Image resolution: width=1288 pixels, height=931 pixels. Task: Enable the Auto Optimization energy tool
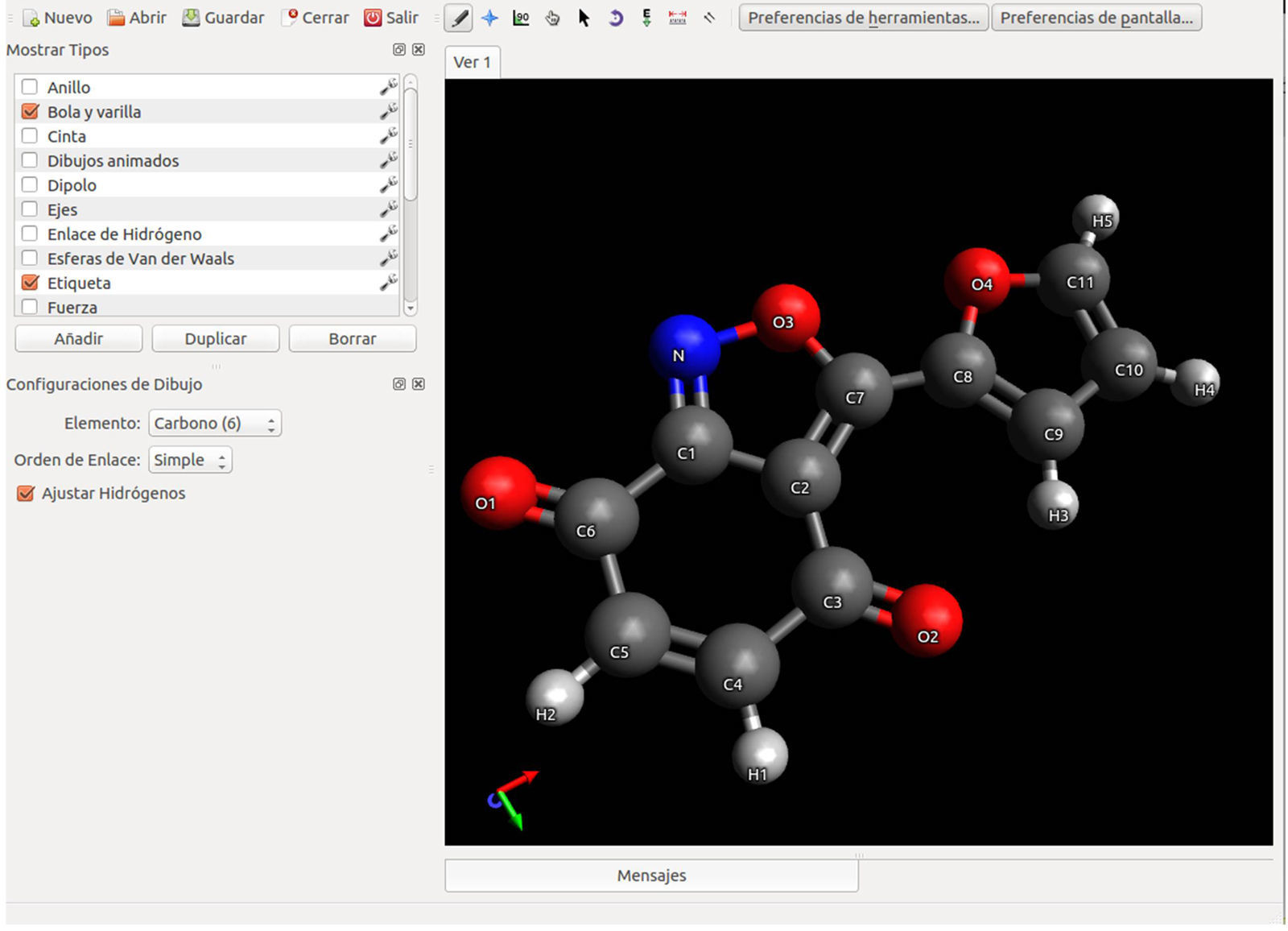tap(646, 18)
